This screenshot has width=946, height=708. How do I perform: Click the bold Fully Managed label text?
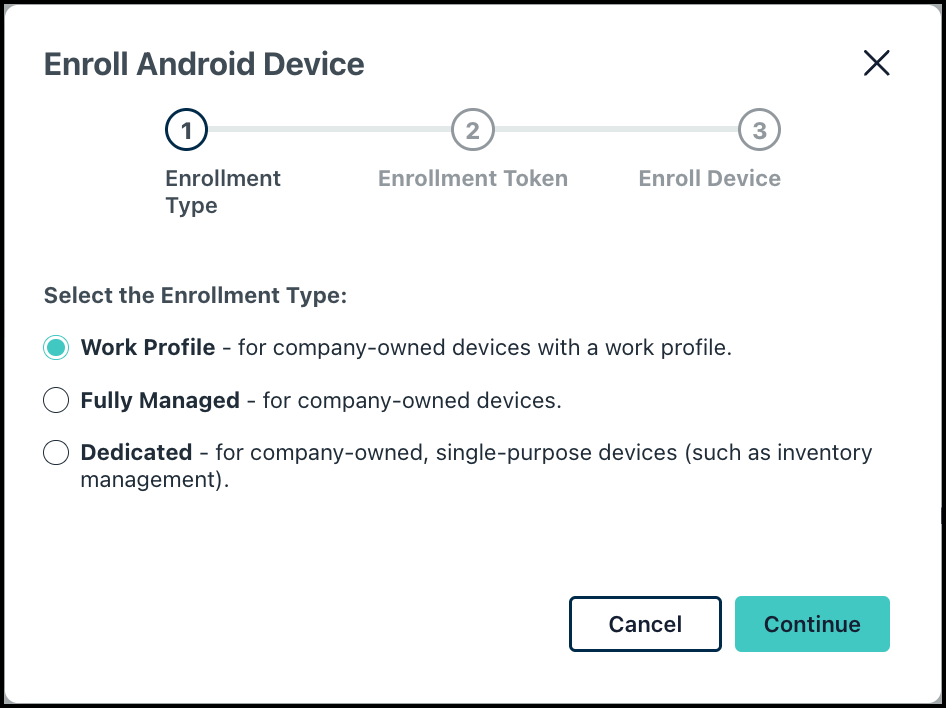[160, 401]
